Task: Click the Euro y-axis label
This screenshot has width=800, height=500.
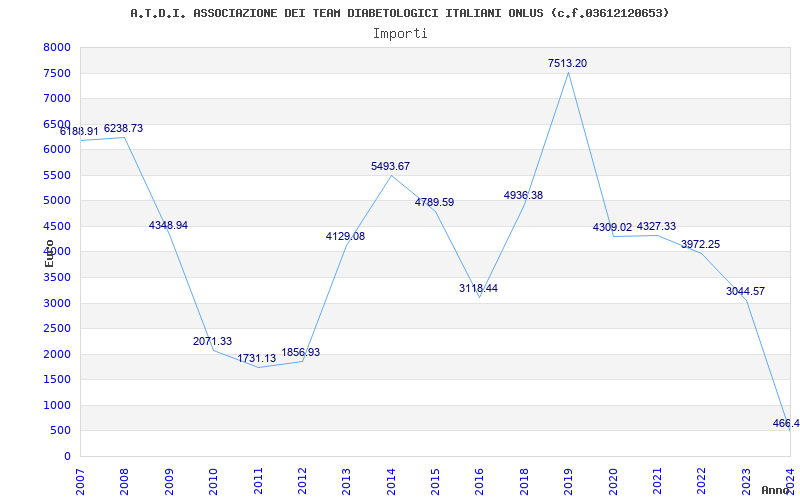Action: point(49,253)
